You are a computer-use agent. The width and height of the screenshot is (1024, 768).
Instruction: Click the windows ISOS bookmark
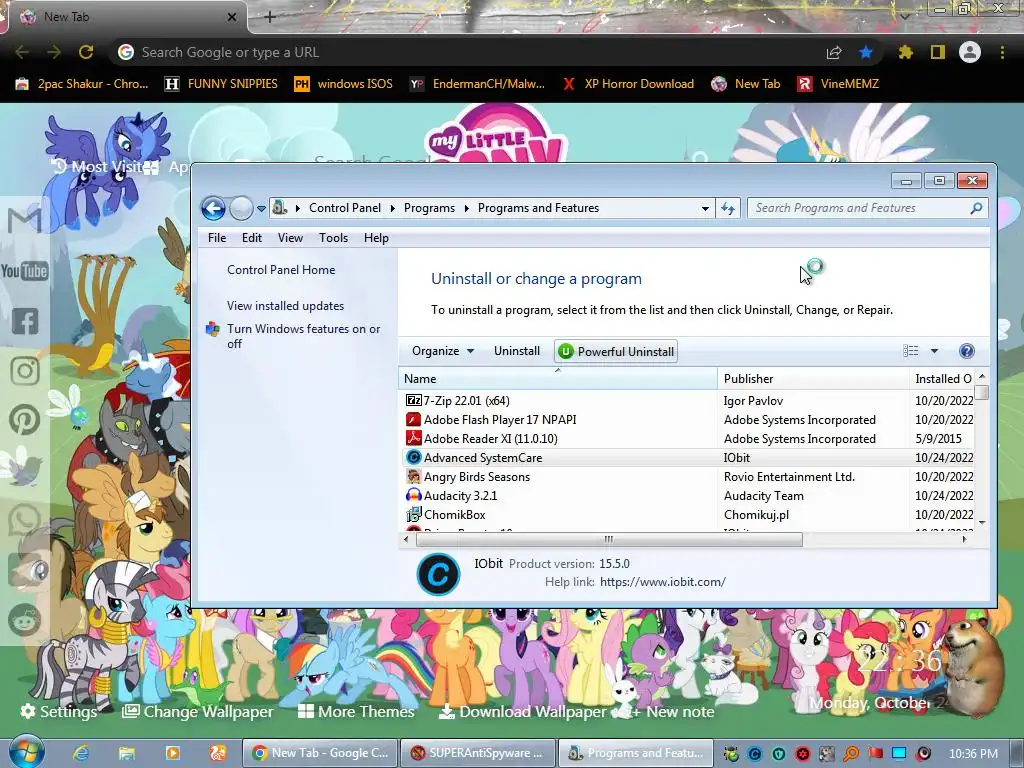pyautogui.click(x=344, y=84)
